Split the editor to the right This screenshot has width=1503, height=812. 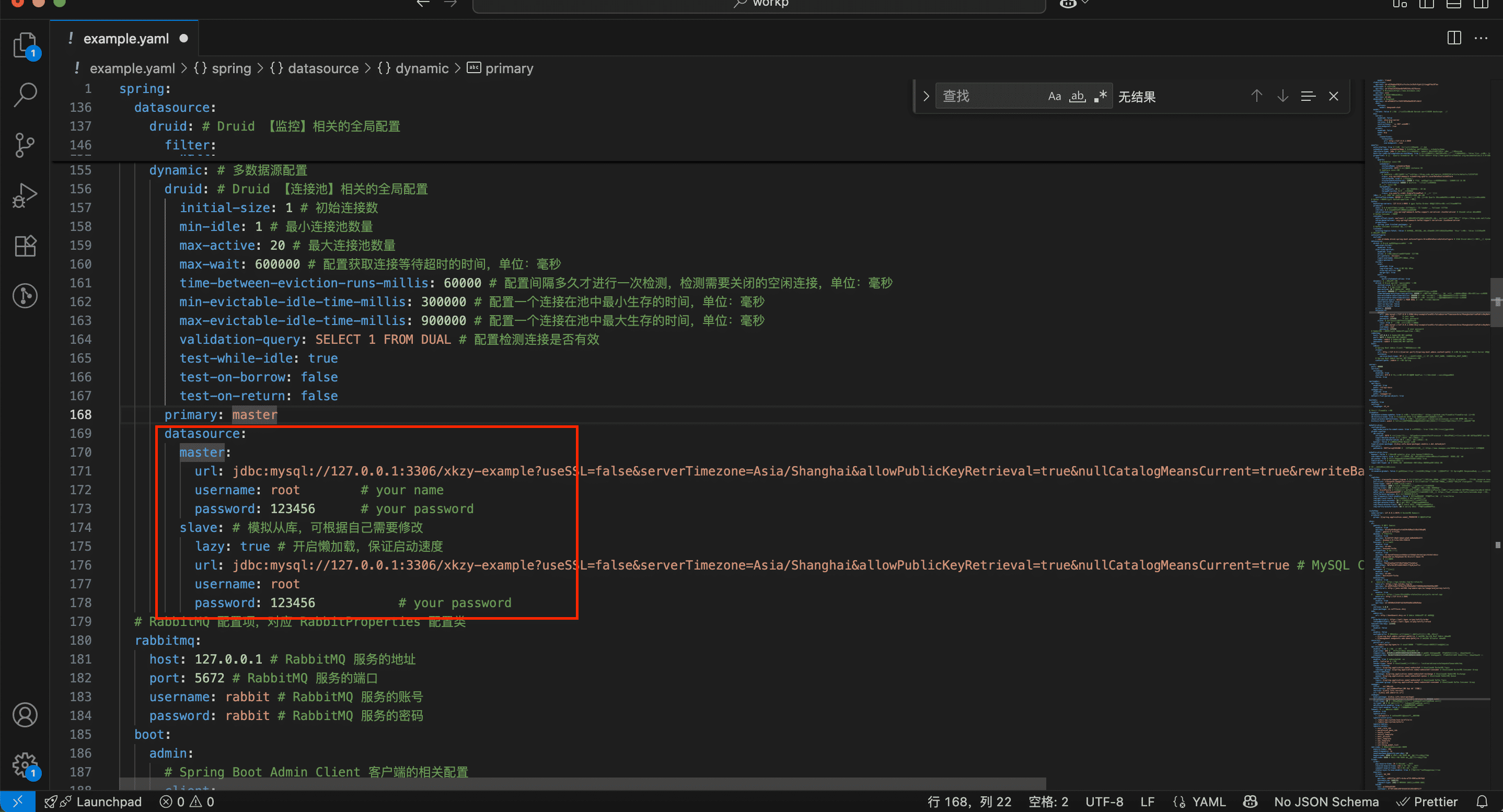(x=1454, y=39)
